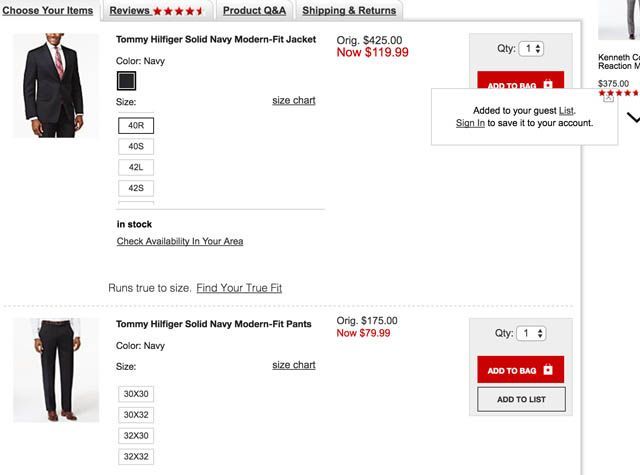Select the Navy color swatch for the jacket

tap(127, 81)
